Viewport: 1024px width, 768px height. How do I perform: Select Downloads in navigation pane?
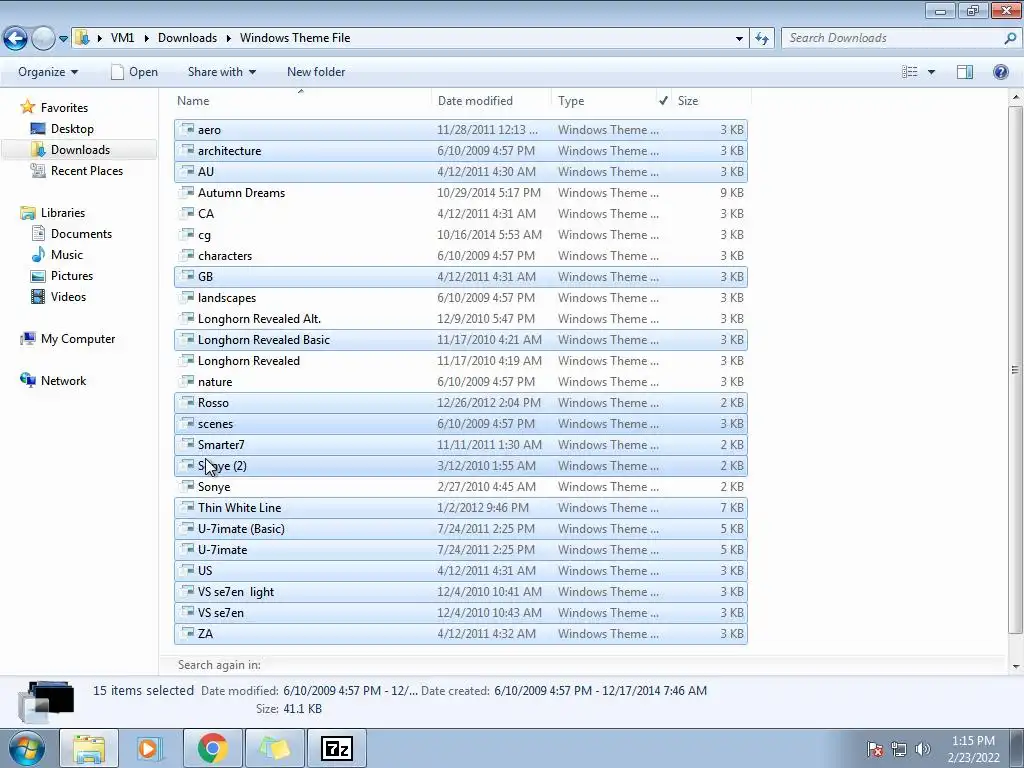pos(80,150)
